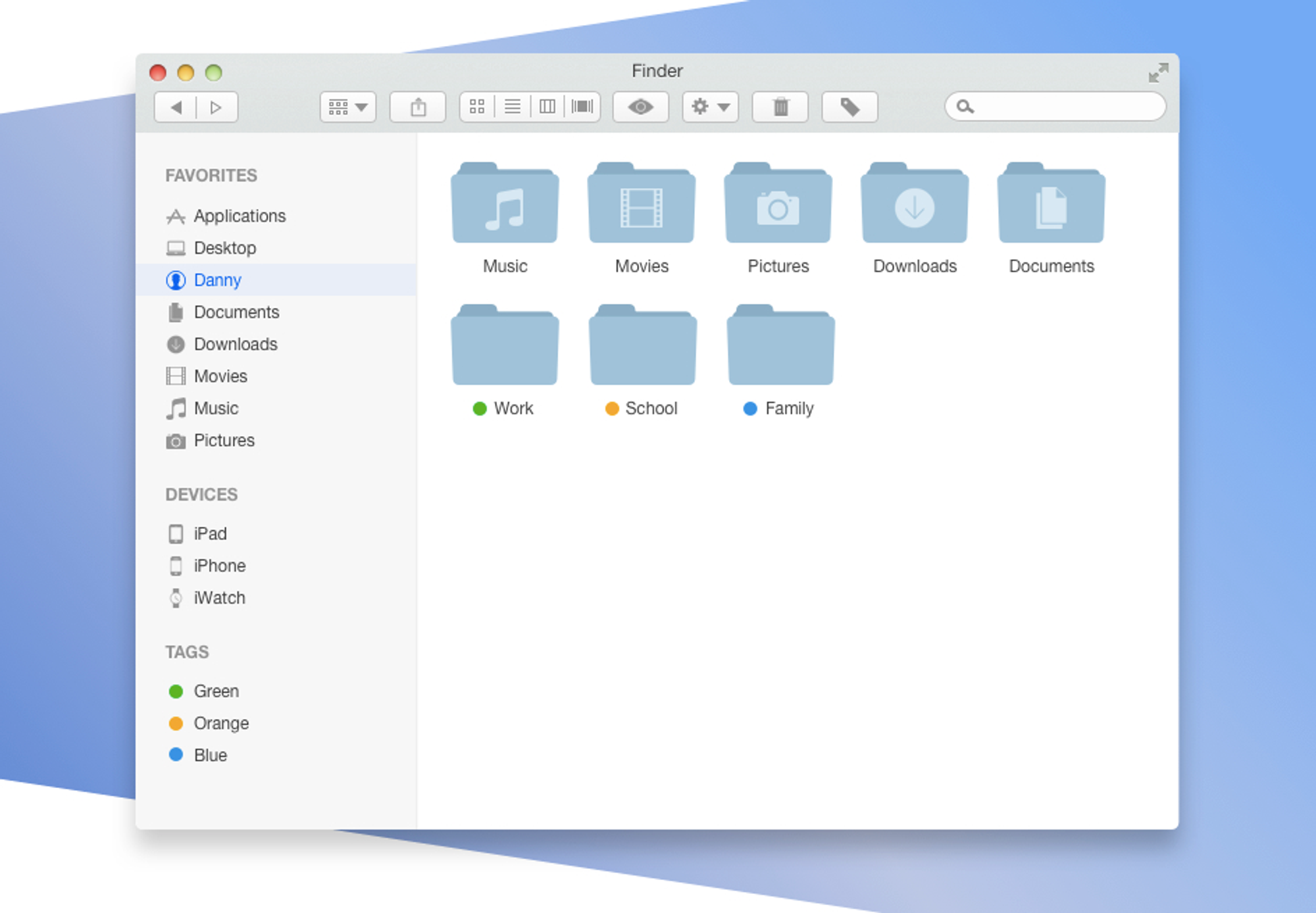
Task: Select Desktop in the sidebar
Action: point(224,248)
